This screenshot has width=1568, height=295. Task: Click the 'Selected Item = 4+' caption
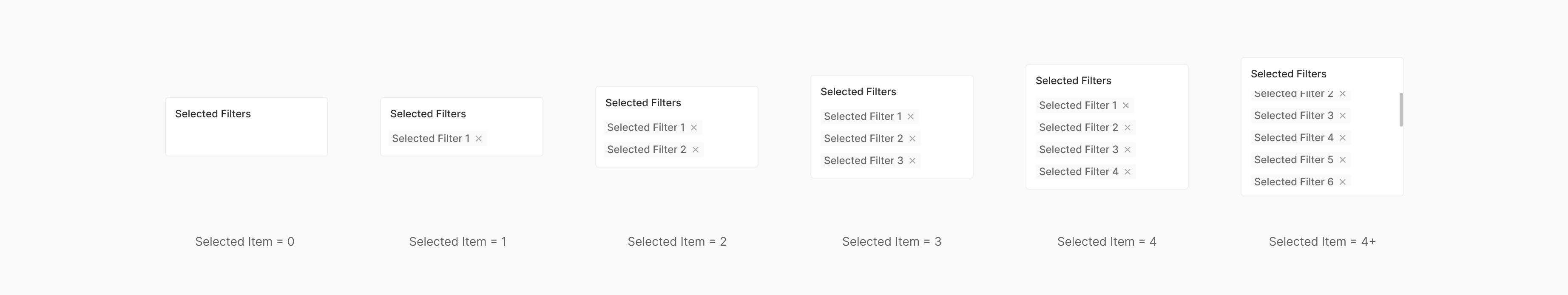point(1322,241)
